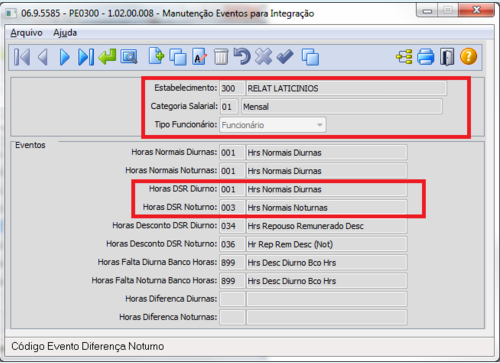Click the cancel X icon
This screenshot has width=500, height=363.
[x=263, y=56]
